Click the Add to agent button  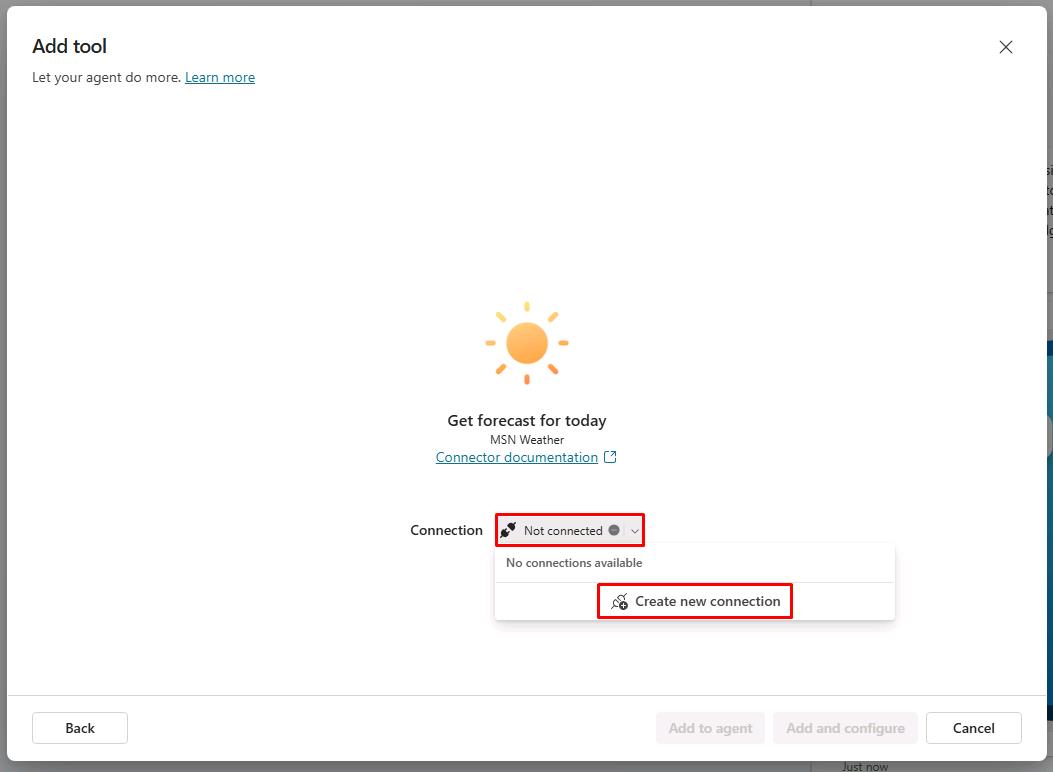tap(710, 728)
